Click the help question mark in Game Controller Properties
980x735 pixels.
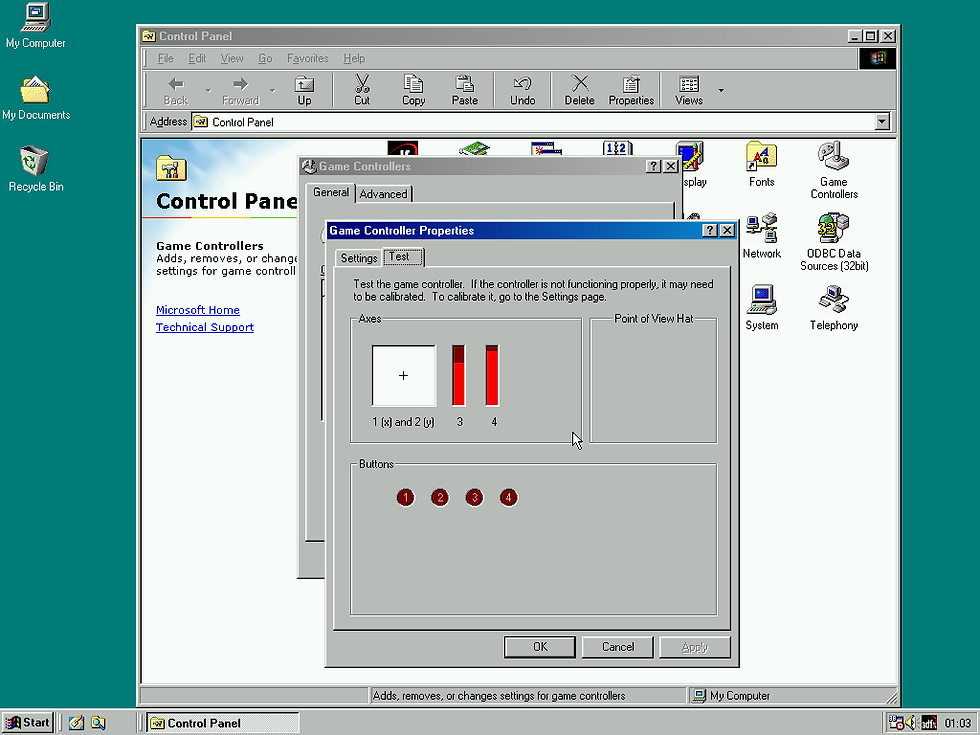pyautogui.click(x=709, y=231)
